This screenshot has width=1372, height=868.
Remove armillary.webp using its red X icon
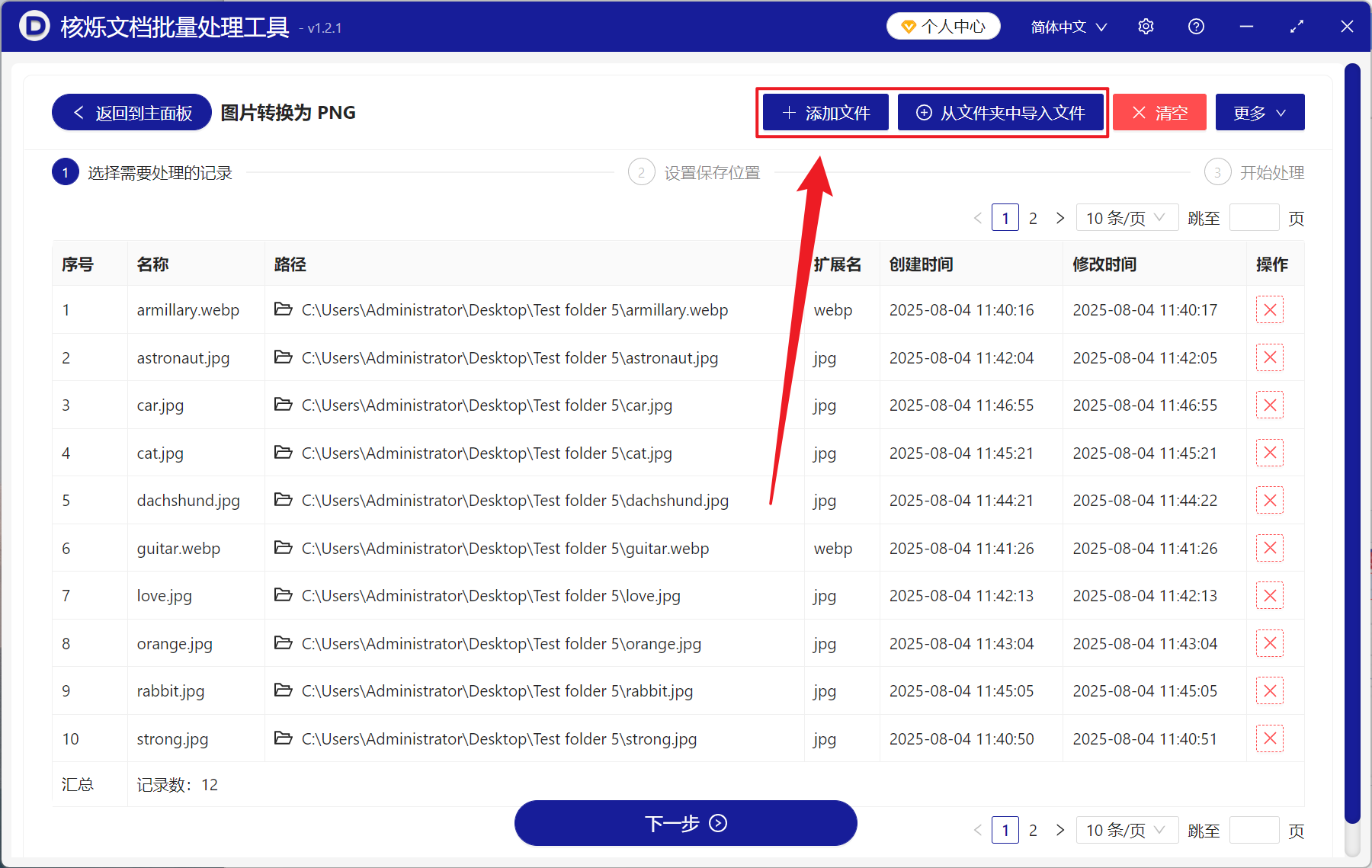tap(1269, 309)
